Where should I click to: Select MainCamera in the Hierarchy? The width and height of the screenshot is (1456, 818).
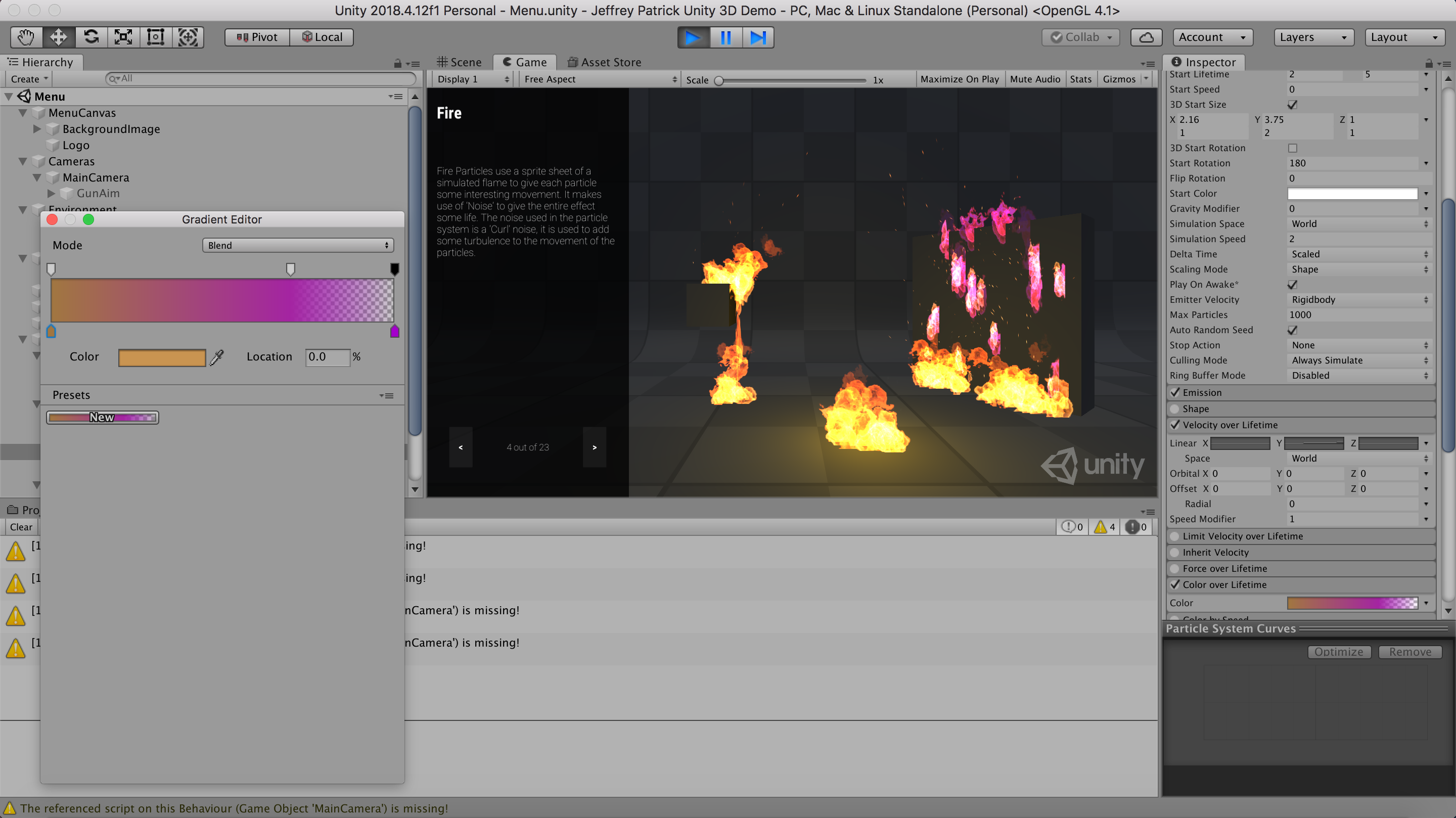click(96, 177)
